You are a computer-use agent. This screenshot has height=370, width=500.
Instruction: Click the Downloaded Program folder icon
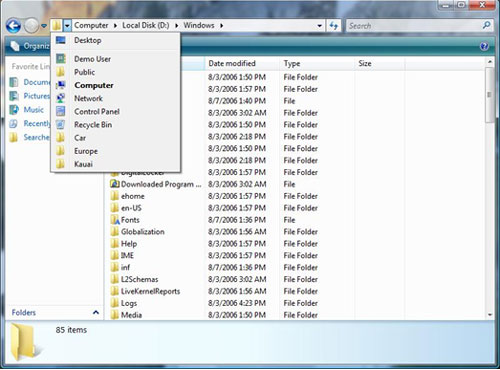(x=115, y=184)
